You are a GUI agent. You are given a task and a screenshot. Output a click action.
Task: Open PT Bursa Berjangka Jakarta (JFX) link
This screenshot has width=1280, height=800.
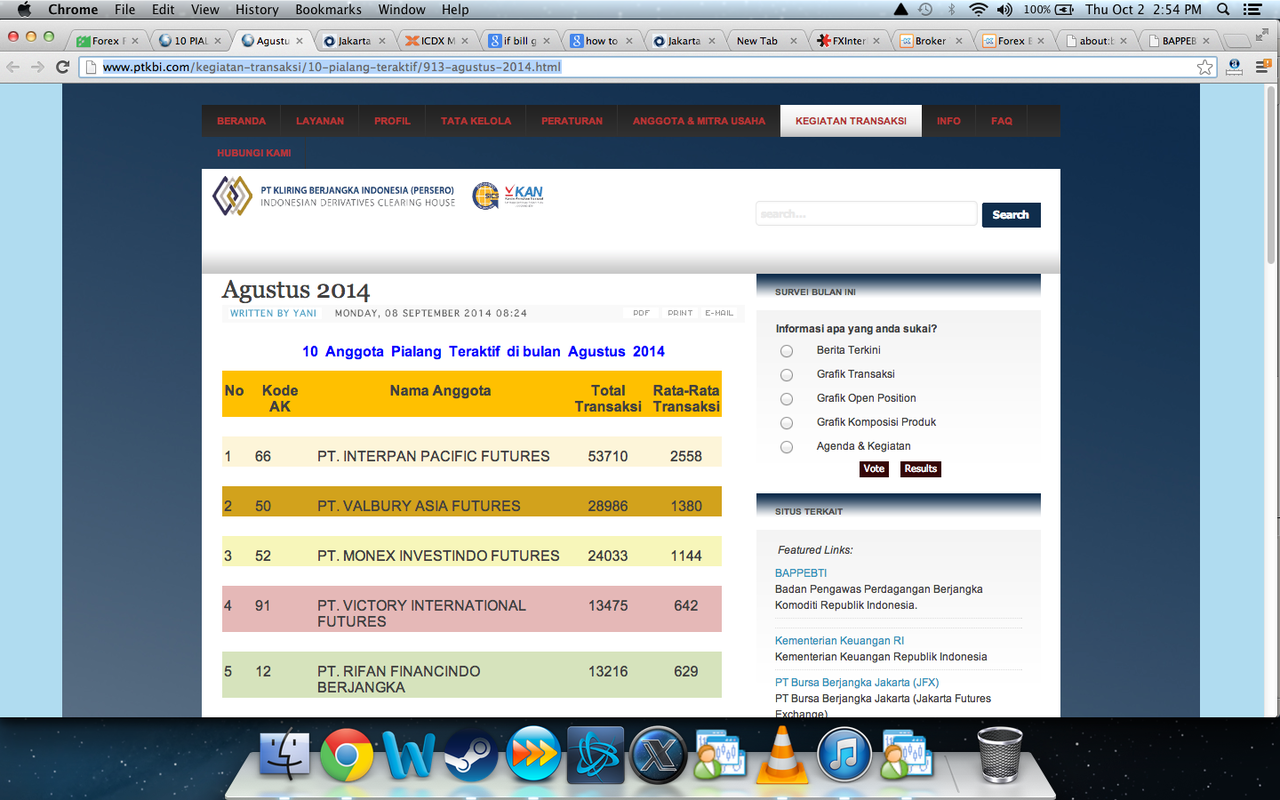[x=857, y=683]
